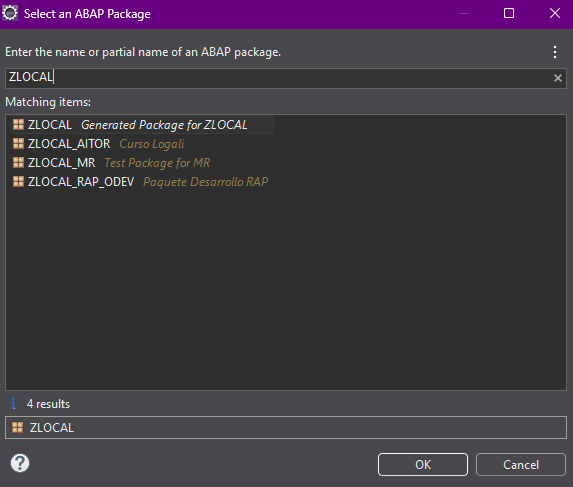Click the Test Package for MR description

pos(157,163)
